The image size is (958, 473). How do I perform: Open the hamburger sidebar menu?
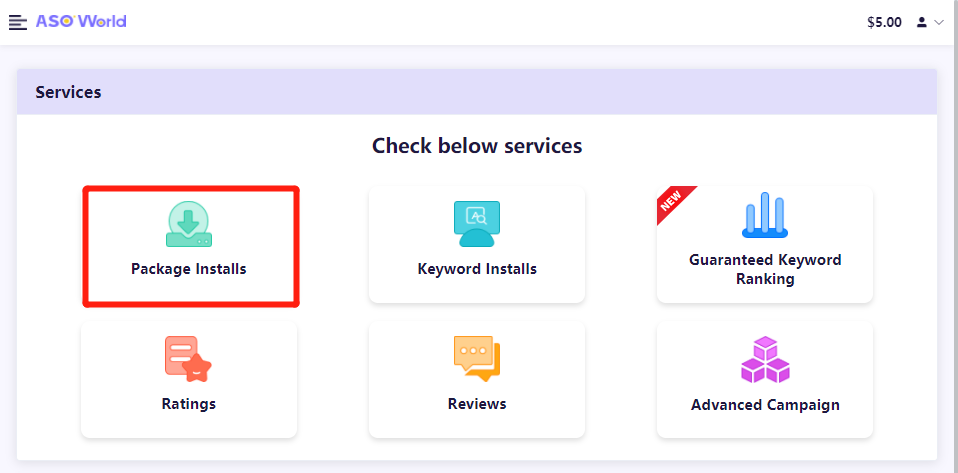point(18,23)
